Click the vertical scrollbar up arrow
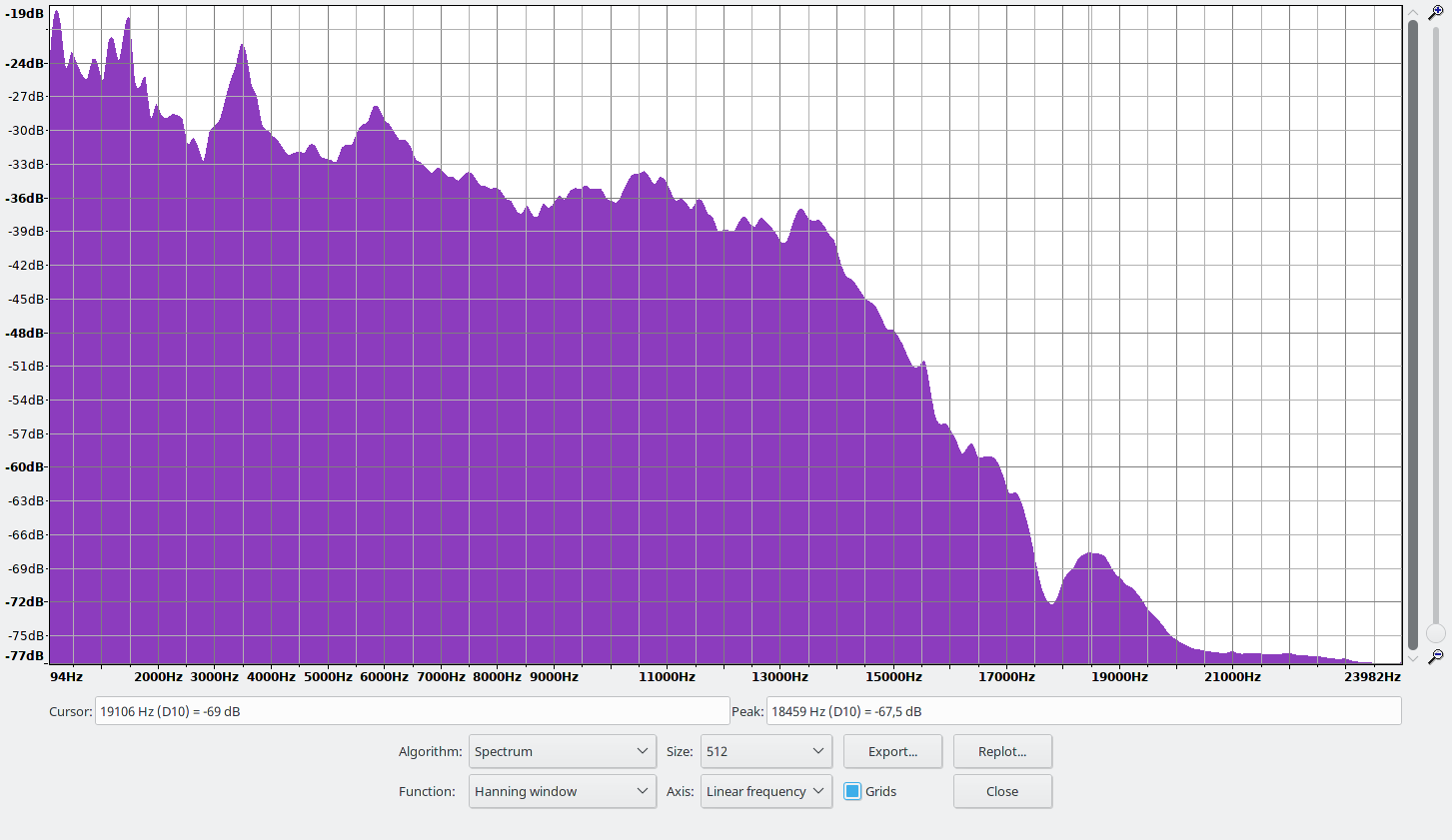Viewport: 1452px width, 840px height. click(x=1413, y=12)
